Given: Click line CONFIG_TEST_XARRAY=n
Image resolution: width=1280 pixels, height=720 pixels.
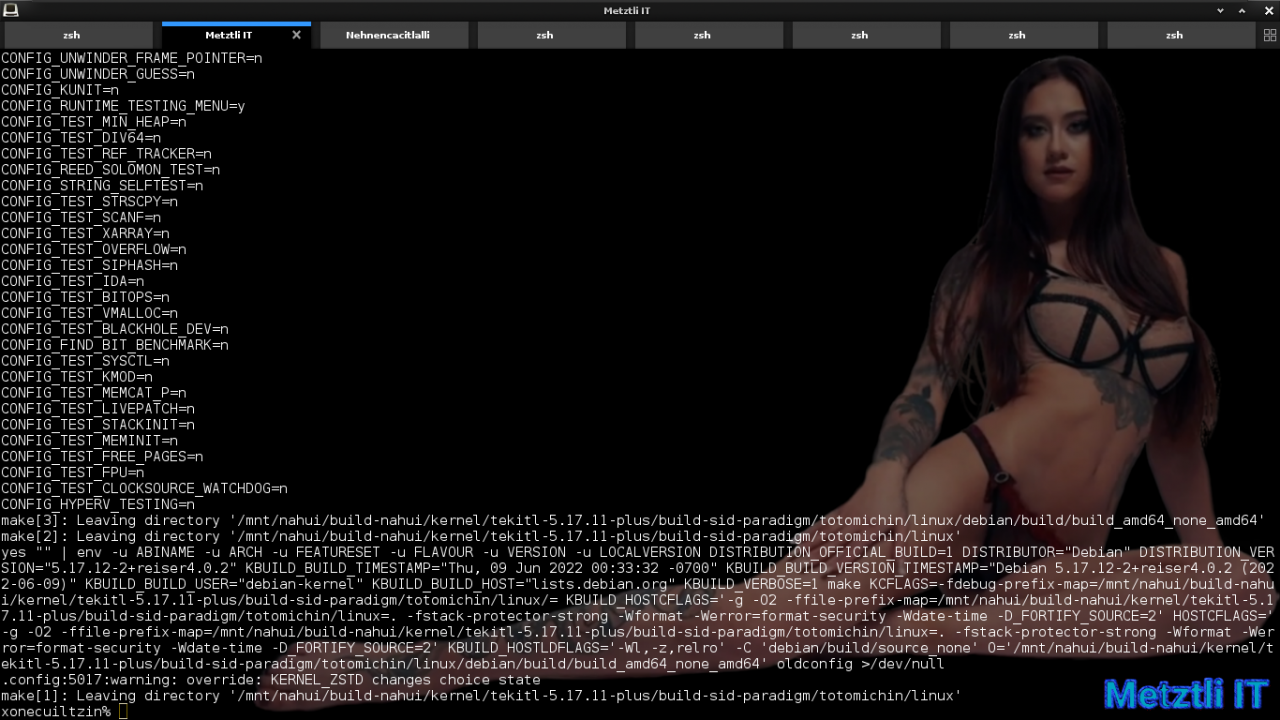Looking at the screenshot, I should coord(85,234).
